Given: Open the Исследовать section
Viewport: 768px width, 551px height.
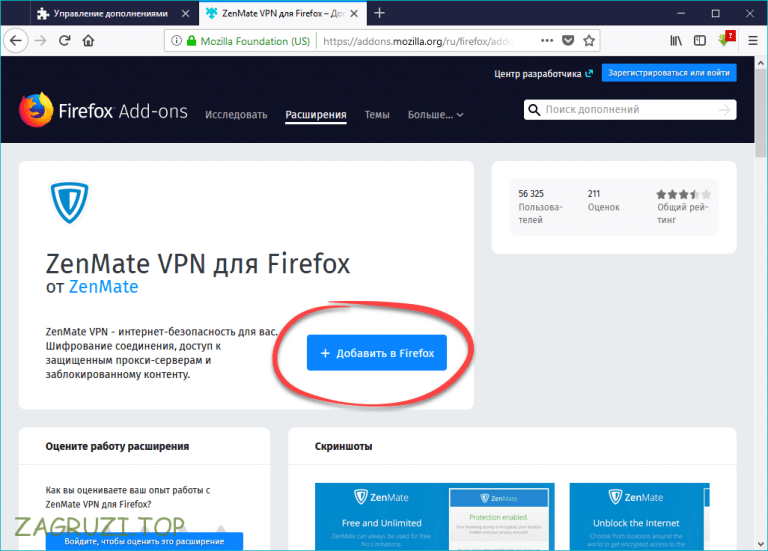Looking at the screenshot, I should [236, 115].
